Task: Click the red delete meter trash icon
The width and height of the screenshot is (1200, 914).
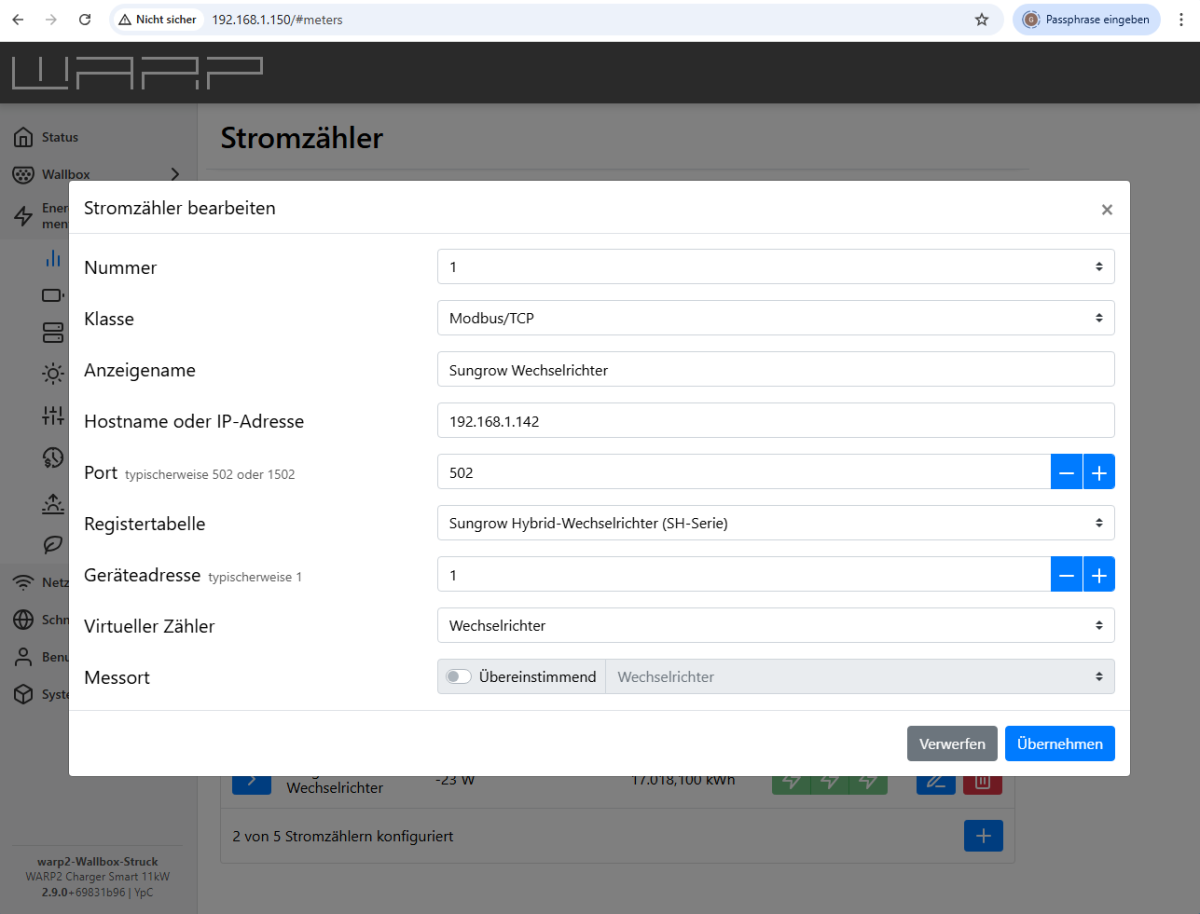Action: coord(982,782)
